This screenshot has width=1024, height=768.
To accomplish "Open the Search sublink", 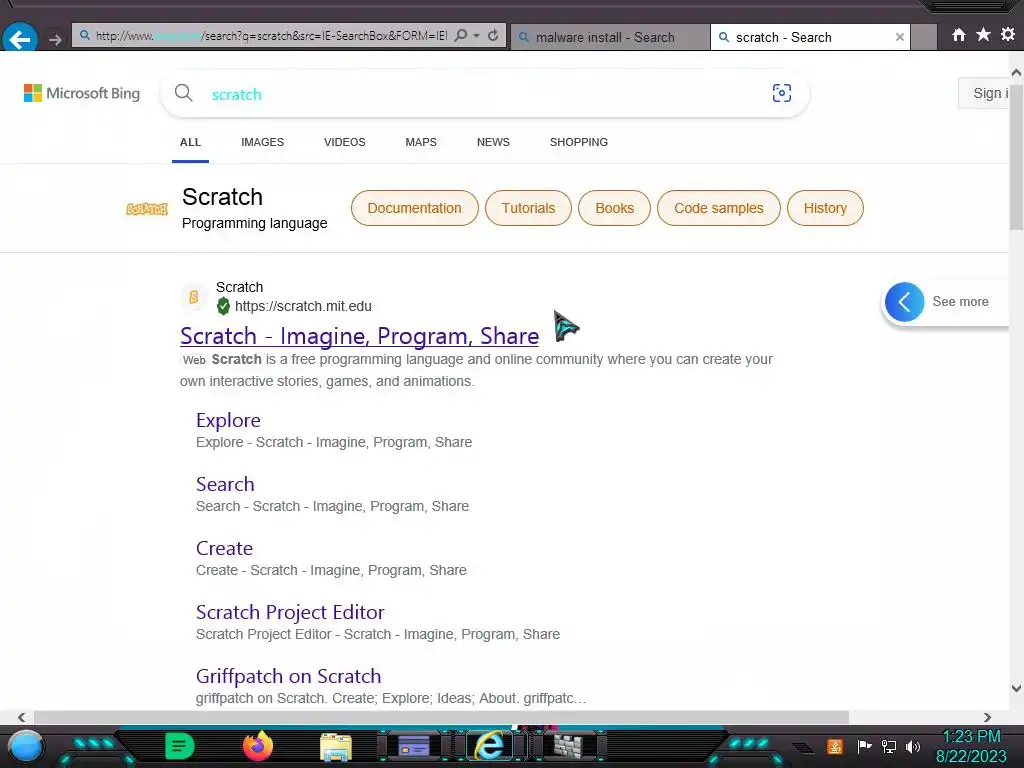I will pos(225,484).
